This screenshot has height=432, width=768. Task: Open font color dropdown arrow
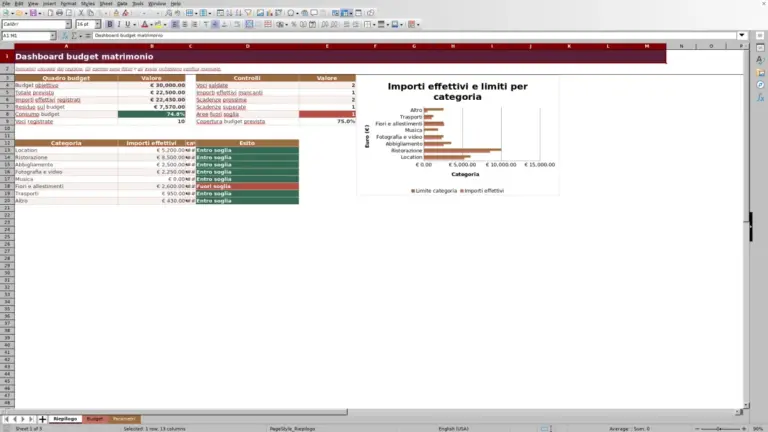tap(151, 24)
